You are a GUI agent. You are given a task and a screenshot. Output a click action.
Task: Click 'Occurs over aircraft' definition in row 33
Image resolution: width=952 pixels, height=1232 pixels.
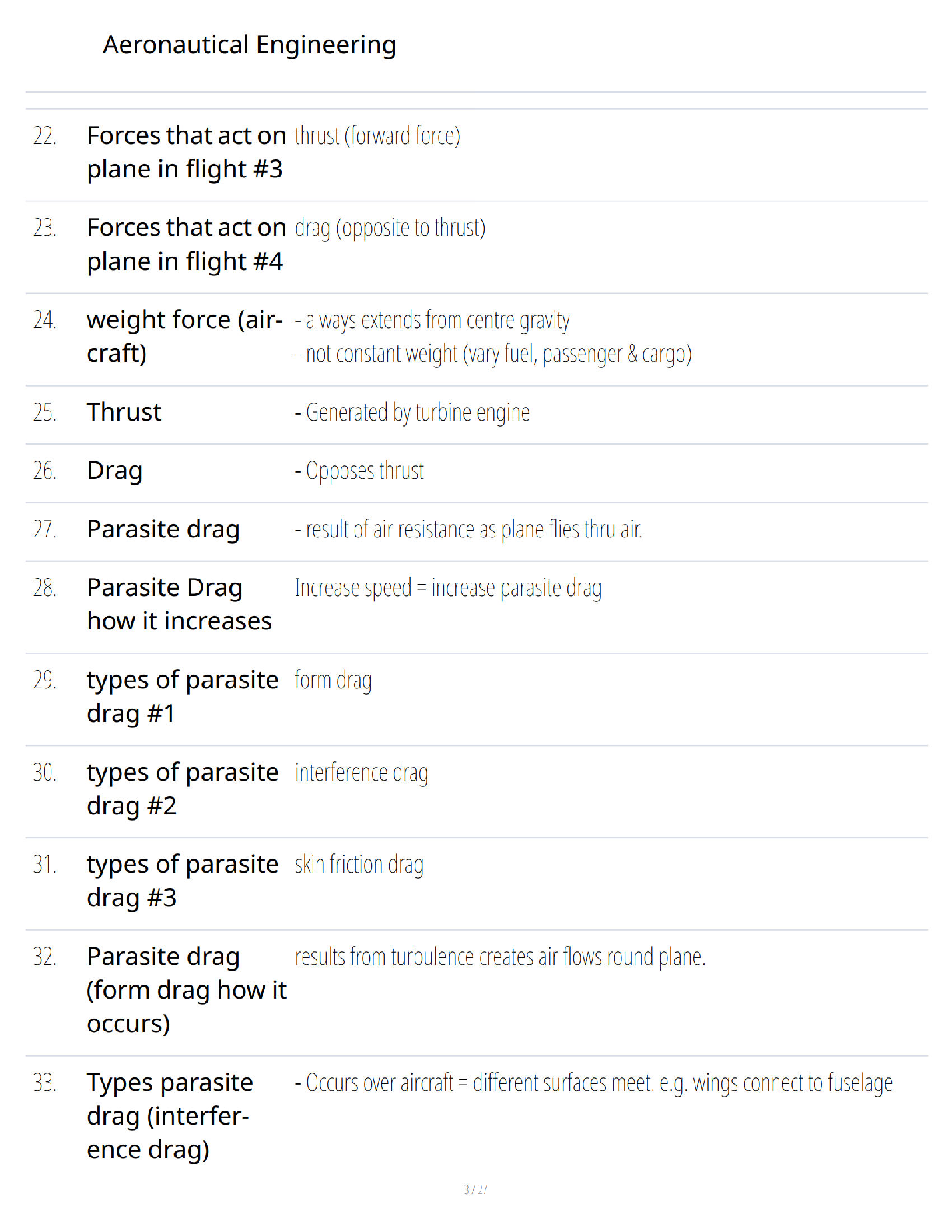(593, 1083)
